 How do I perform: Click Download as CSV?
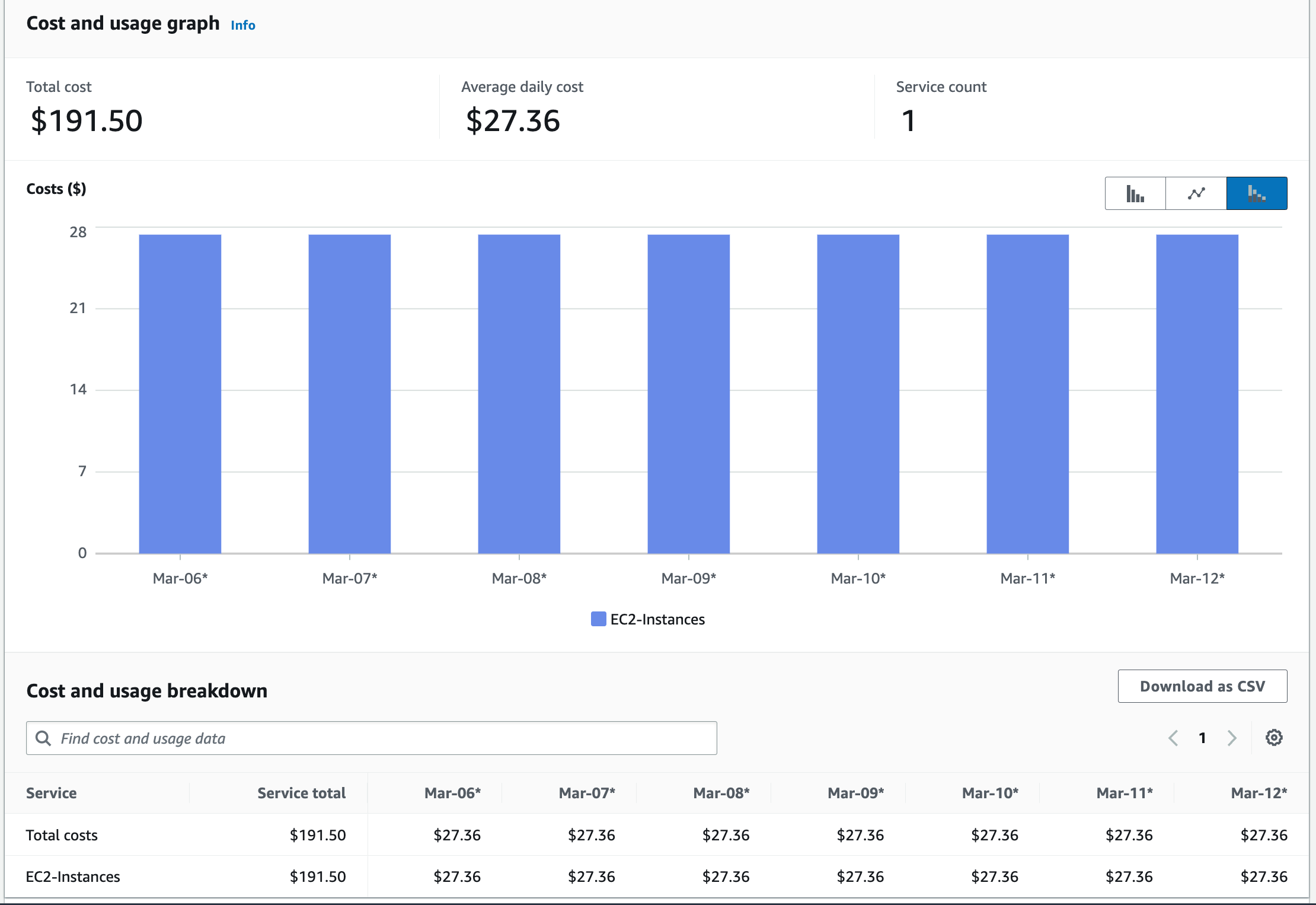[x=1202, y=686]
